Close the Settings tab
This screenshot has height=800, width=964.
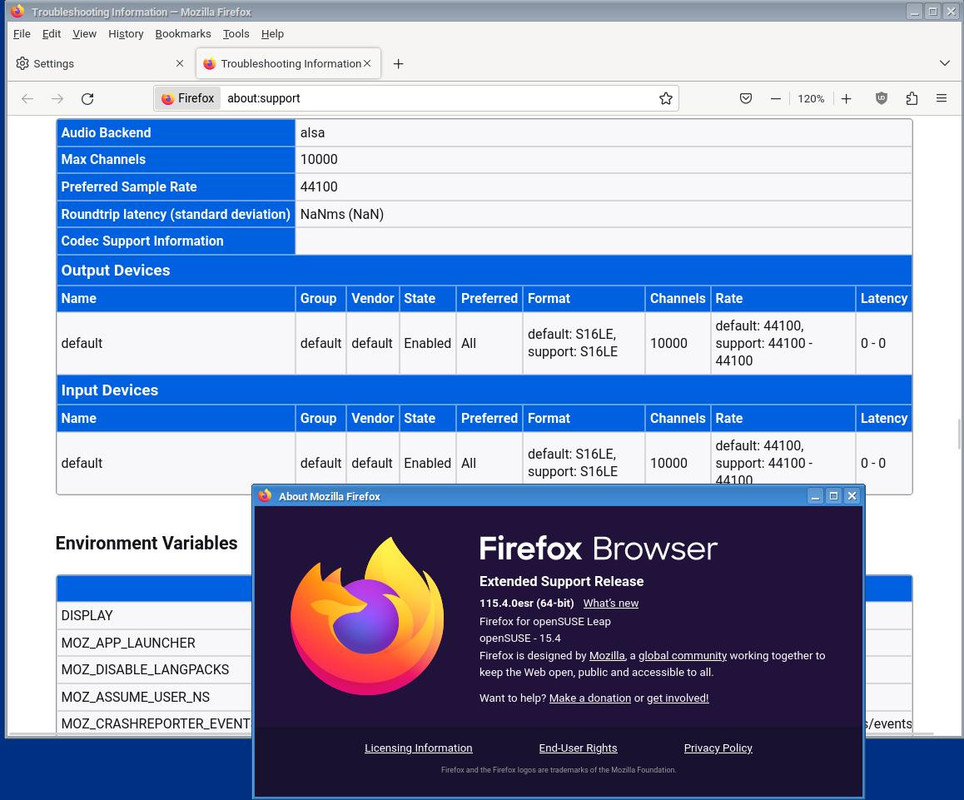pyautogui.click(x=180, y=63)
